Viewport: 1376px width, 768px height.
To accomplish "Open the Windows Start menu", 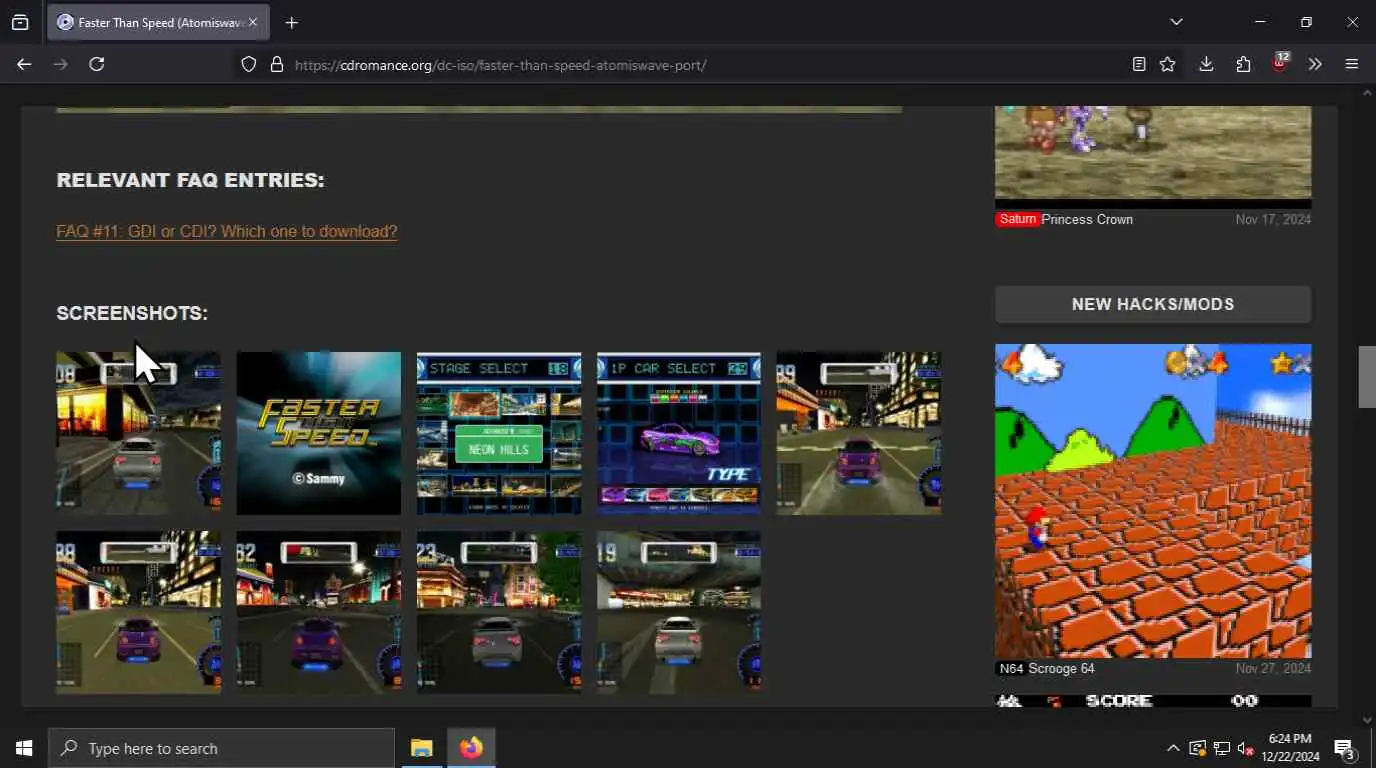I will click(24, 748).
